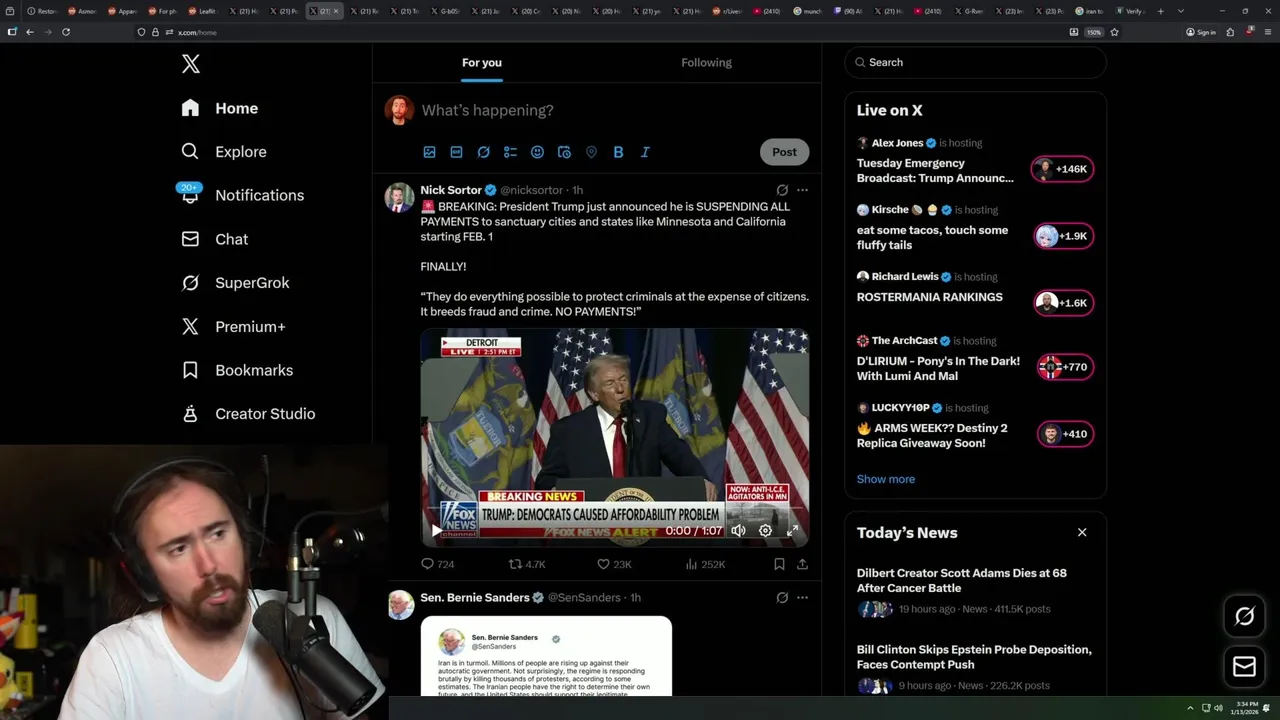This screenshot has height=720, width=1280.
Task: Join Alex Jones' Tuesday Emergency Broadcast
Action: click(935, 171)
